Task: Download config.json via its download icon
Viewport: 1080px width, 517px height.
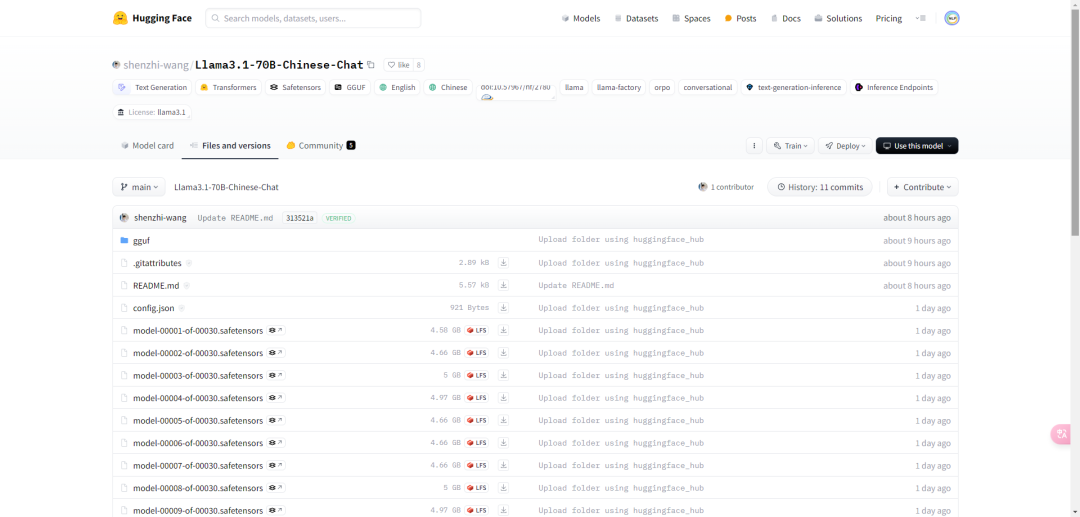Action: coord(503,308)
